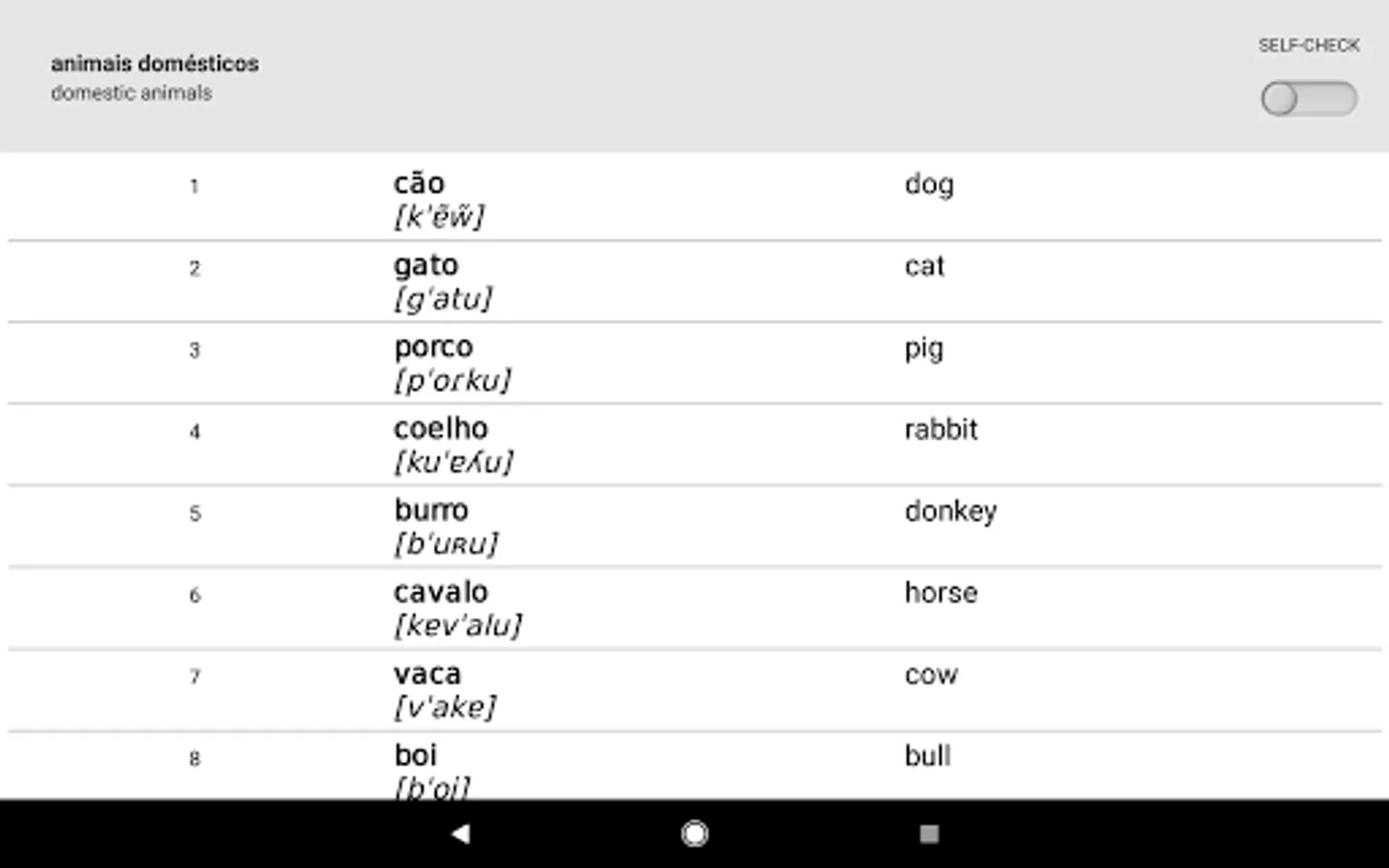Tap the 'donkey' translation
Screen dimensions: 1389x868
950,511
